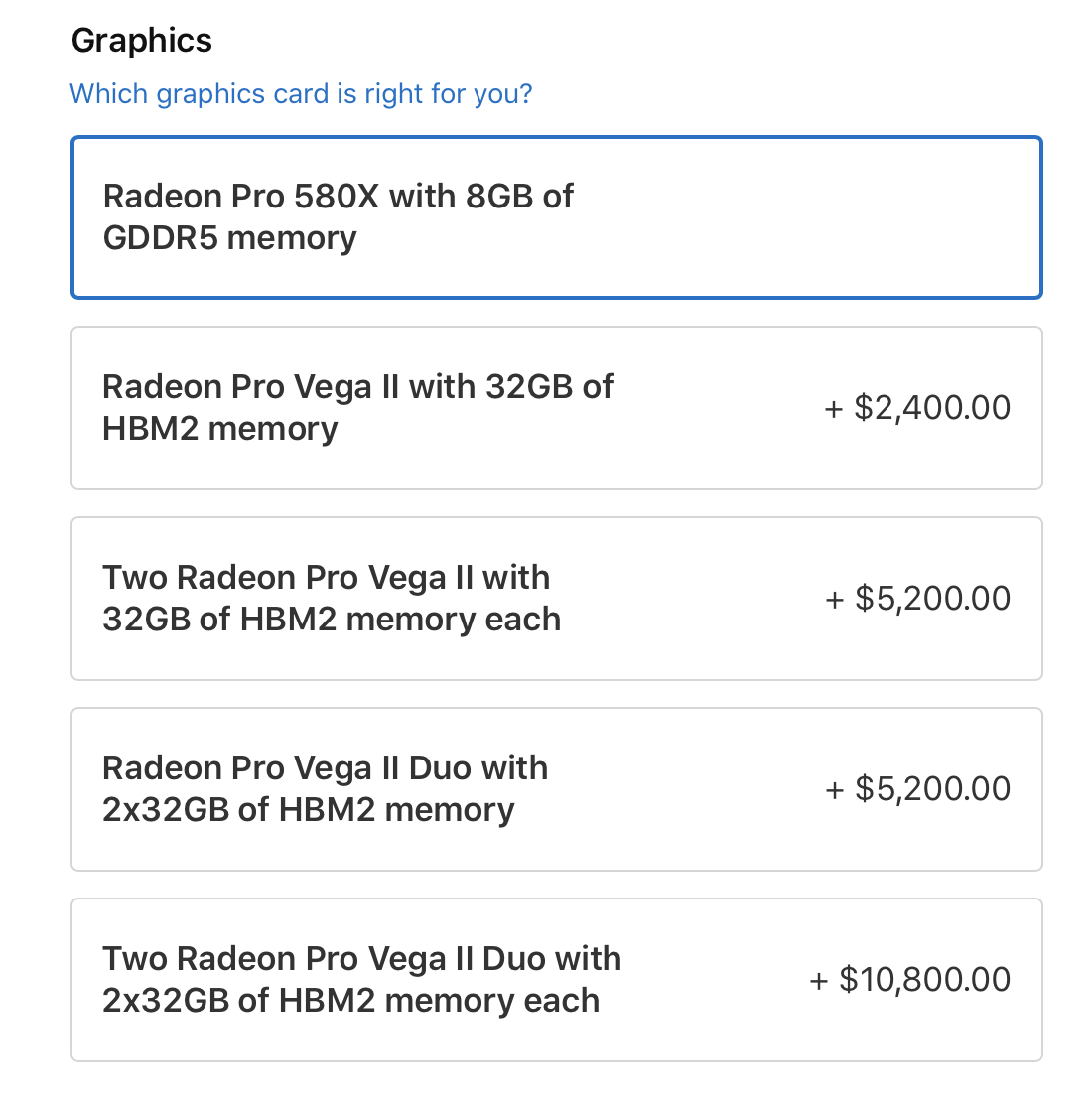This screenshot has height=1106, width=1092.
Task: Click the "Two Radeon Pro Vega II Duo with" title line
Action: tap(361, 959)
